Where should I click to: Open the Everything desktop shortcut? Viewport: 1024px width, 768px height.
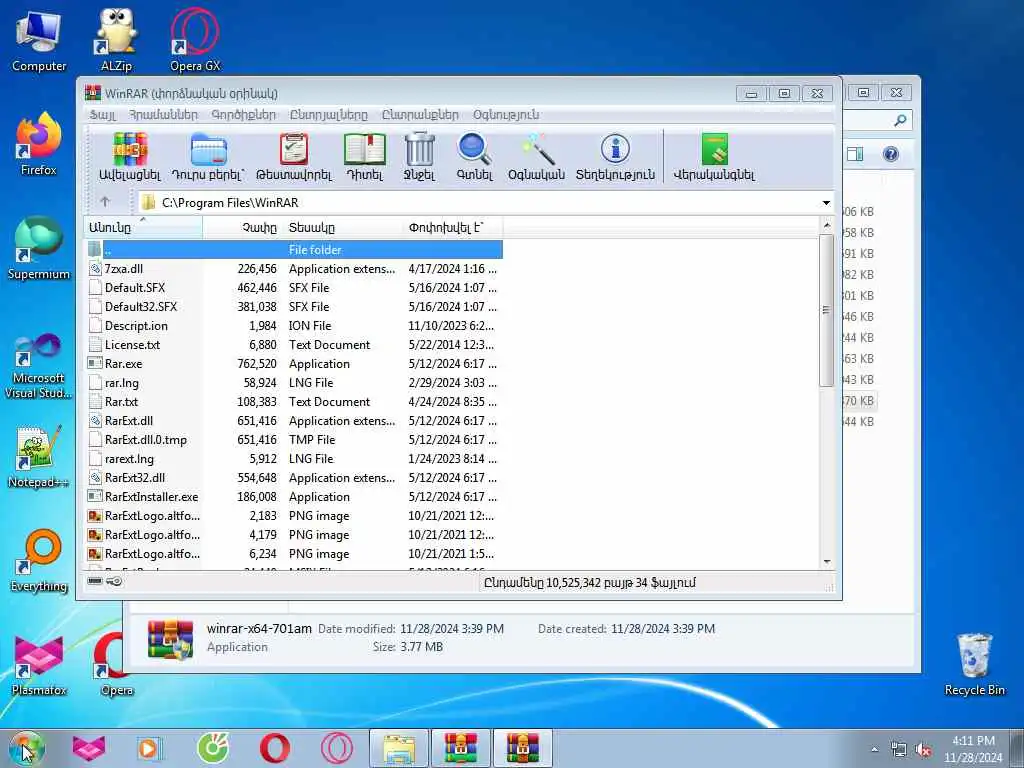39,562
